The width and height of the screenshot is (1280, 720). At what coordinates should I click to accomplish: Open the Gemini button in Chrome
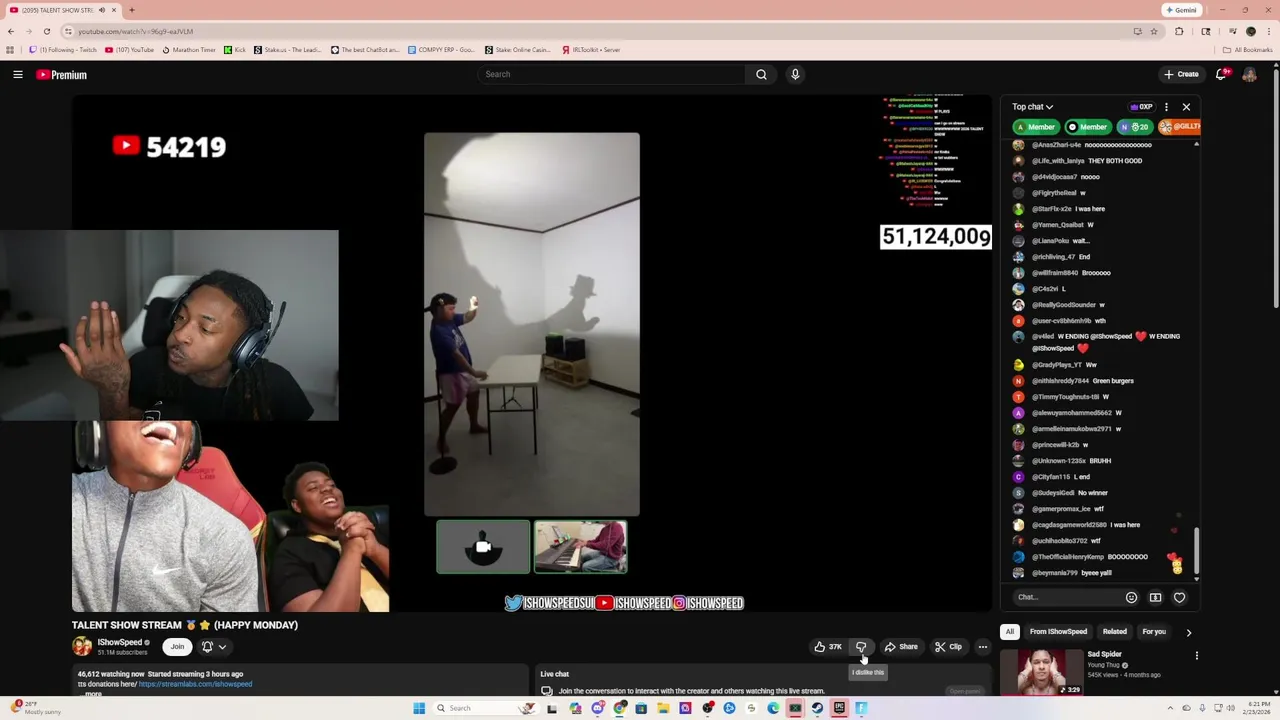(1181, 10)
